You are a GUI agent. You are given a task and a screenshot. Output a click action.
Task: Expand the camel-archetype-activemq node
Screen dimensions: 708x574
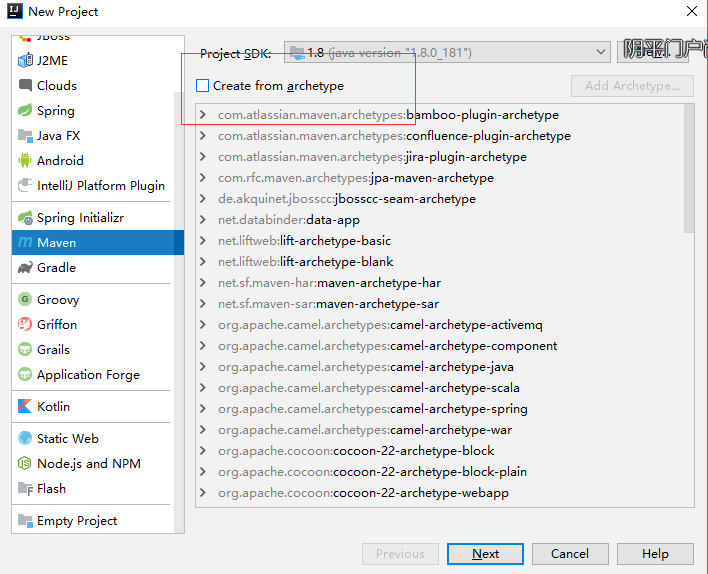click(203, 325)
